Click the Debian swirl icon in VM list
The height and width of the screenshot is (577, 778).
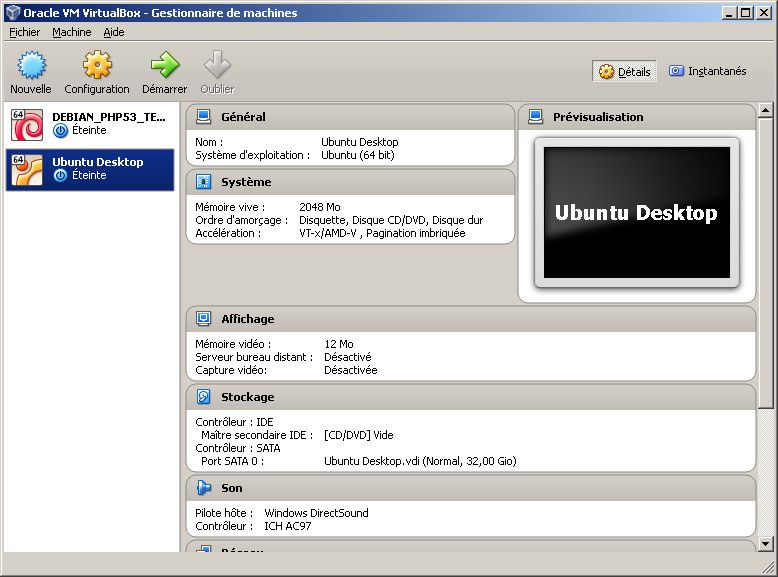pyautogui.click(x=27, y=125)
